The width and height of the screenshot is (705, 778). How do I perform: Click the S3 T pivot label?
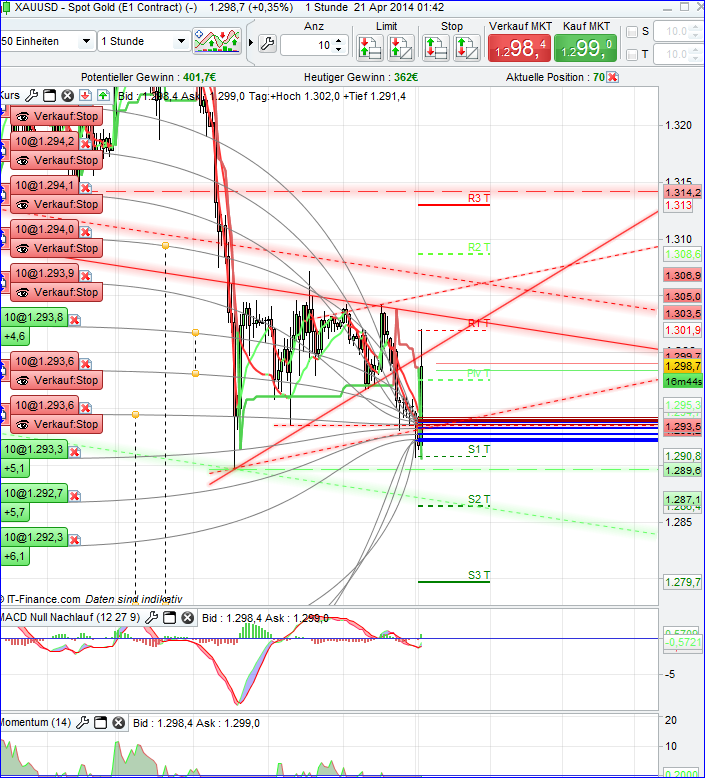479,575
